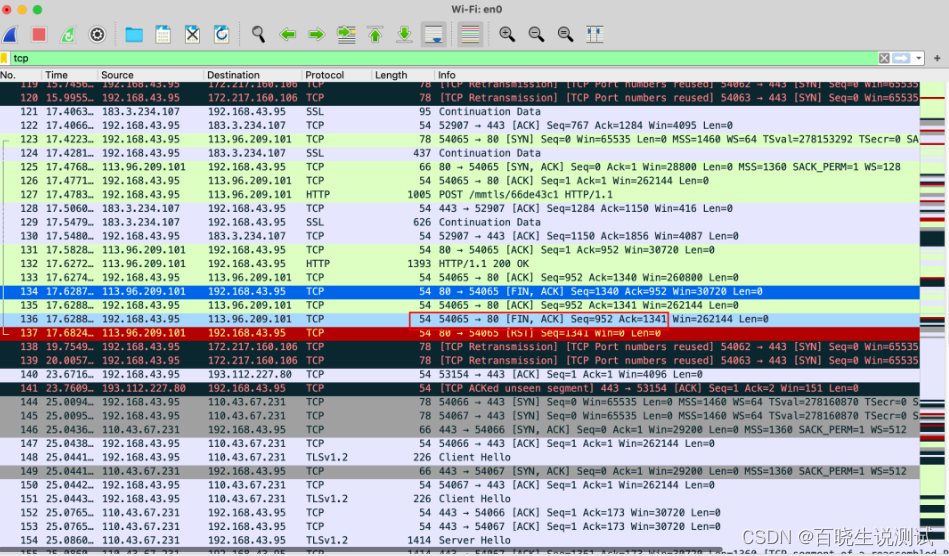Go to a specified packet
Image resolution: width=949 pixels, height=556 pixels.
tap(346, 34)
